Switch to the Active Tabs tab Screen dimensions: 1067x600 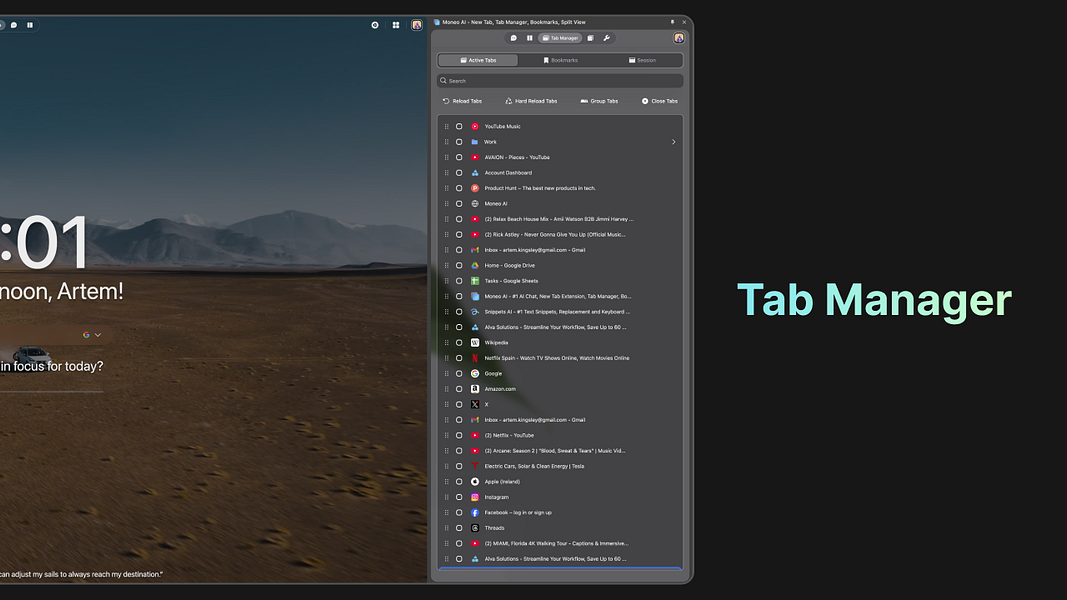tap(478, 61)
